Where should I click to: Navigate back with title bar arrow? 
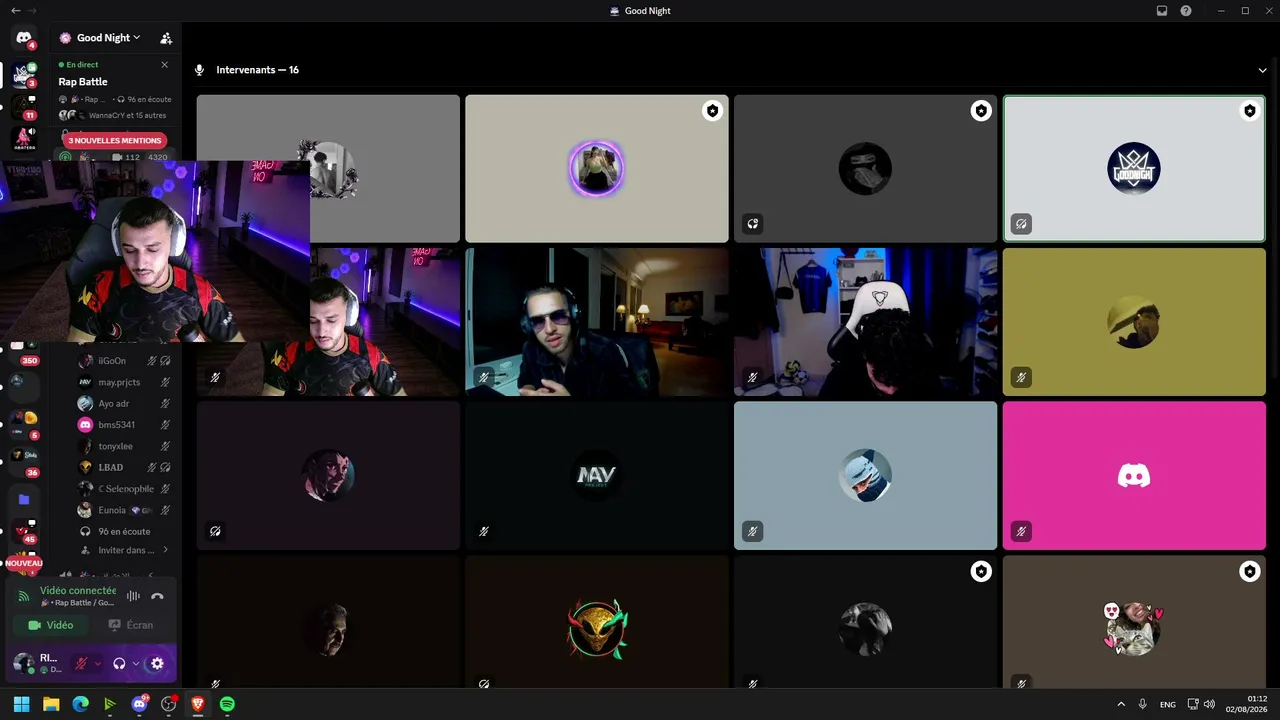pos(15,11)
